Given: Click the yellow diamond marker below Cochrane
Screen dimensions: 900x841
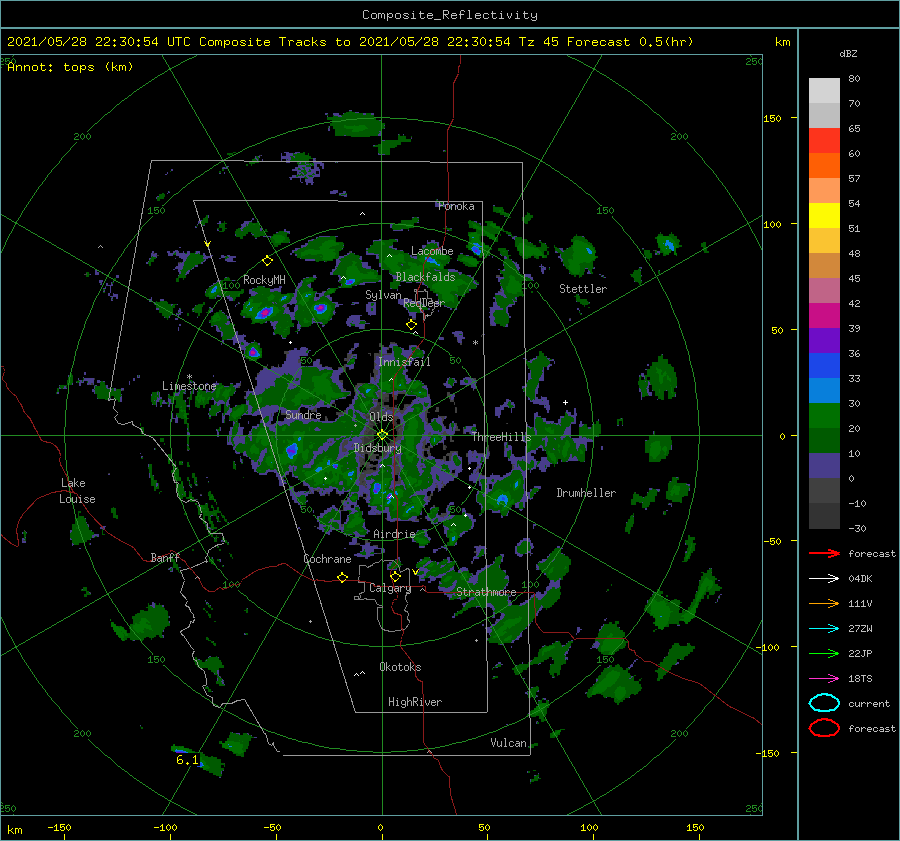Looking at the screenshot, I should 342,578.
